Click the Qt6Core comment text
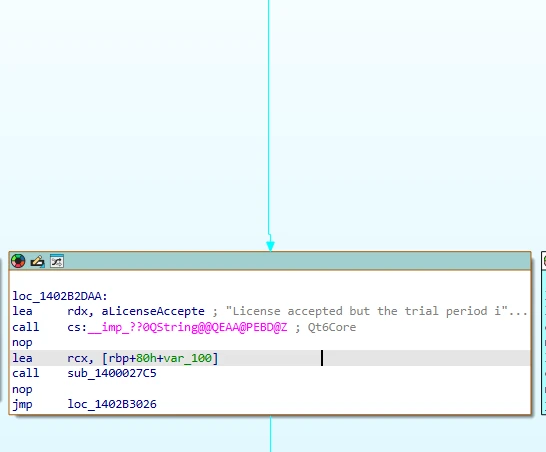546x452 pixels. click(x=332, y=327)
